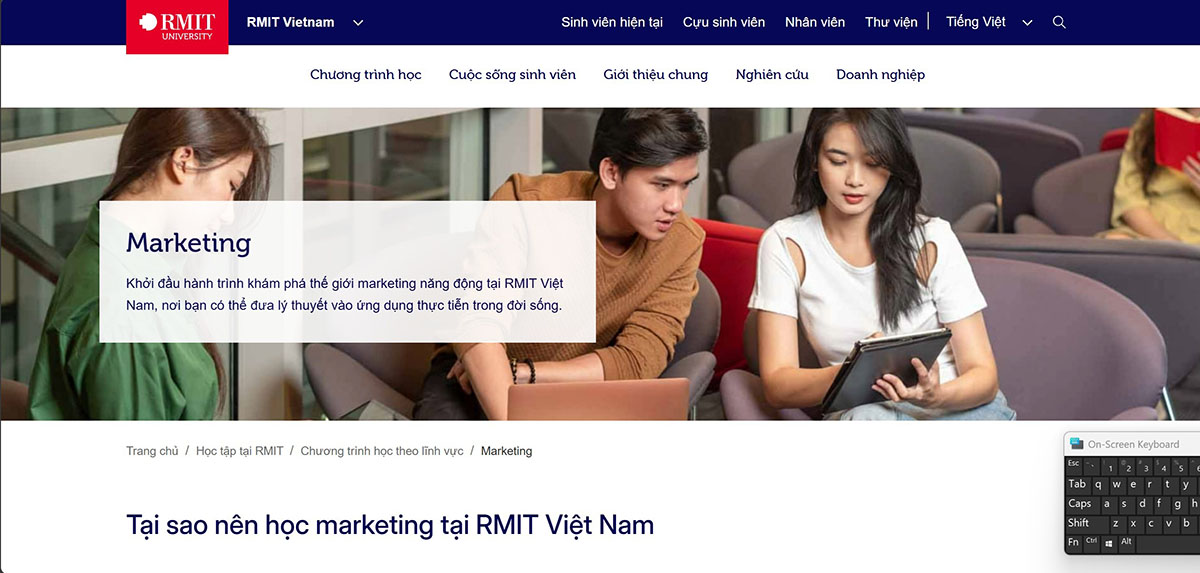Visit the Thư viện link

pos(891,22)
